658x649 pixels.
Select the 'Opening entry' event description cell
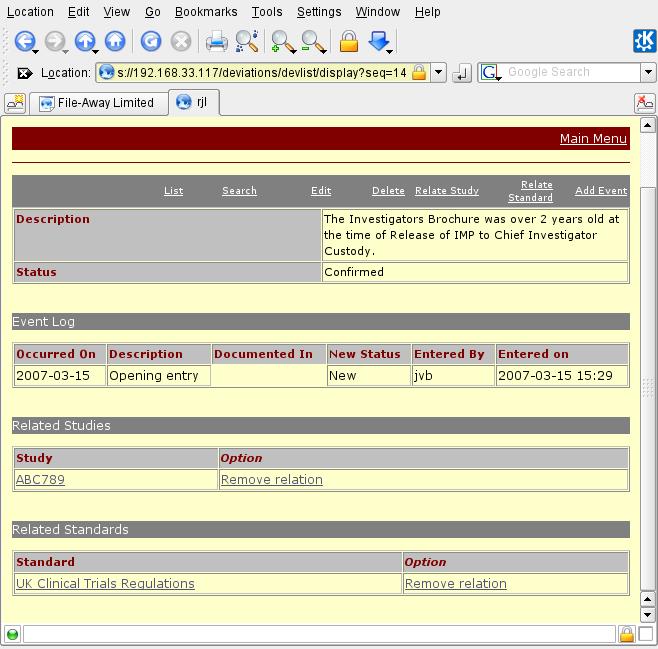(x=158, y=375)
